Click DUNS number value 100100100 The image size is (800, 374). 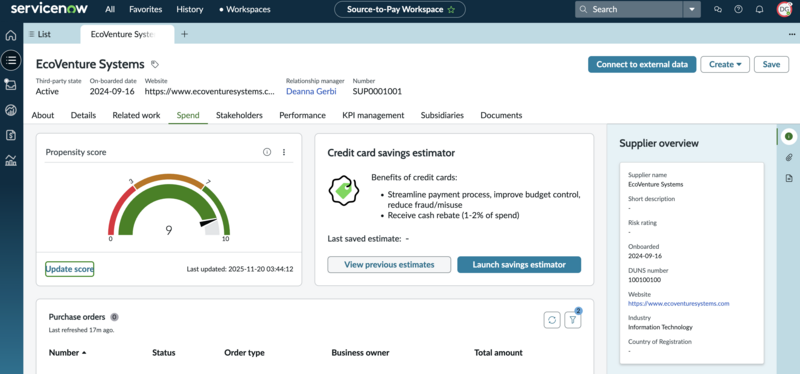[x=645, y=280]
